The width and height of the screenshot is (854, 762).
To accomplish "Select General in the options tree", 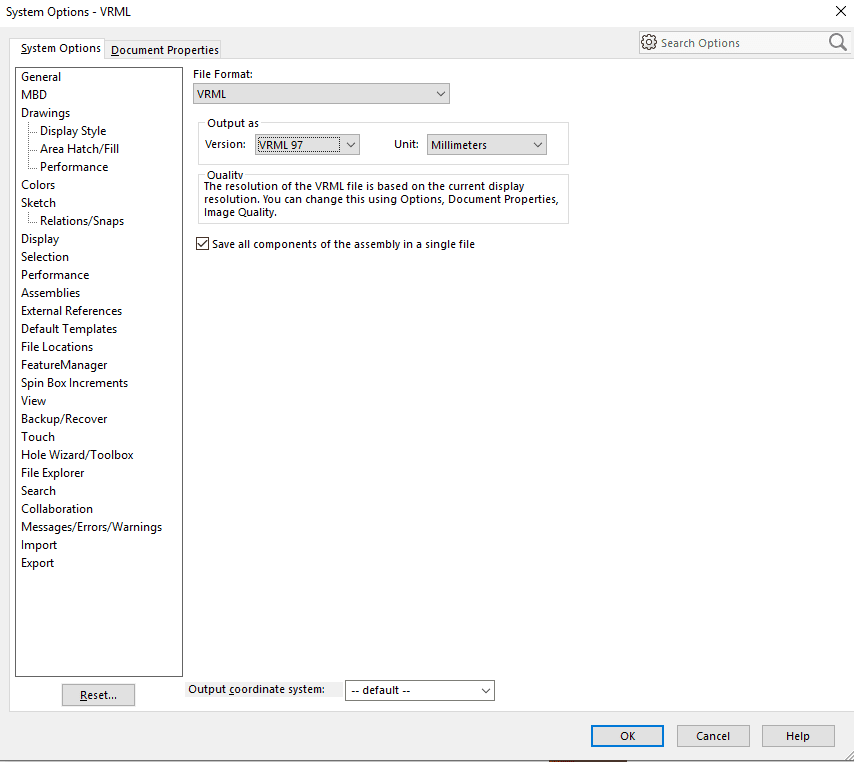I will pos(41,77).
